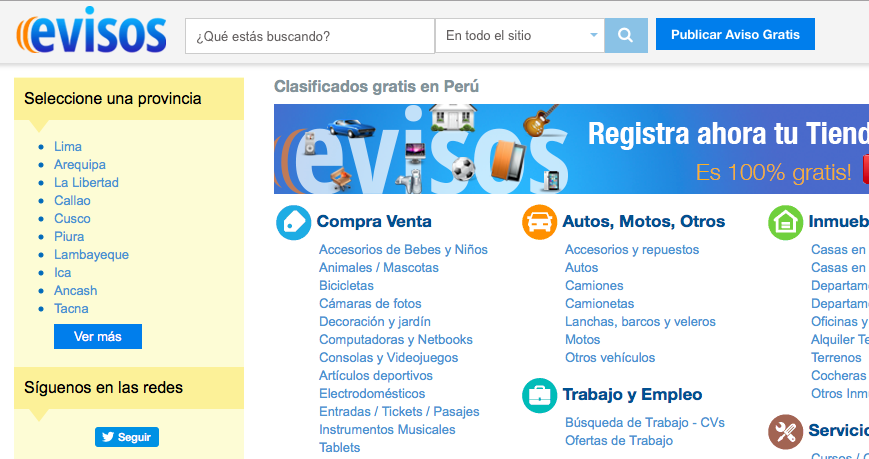Select La Libertad province
Image resolution: width=869 pixels, height=459 pixels.
(86, 182)
